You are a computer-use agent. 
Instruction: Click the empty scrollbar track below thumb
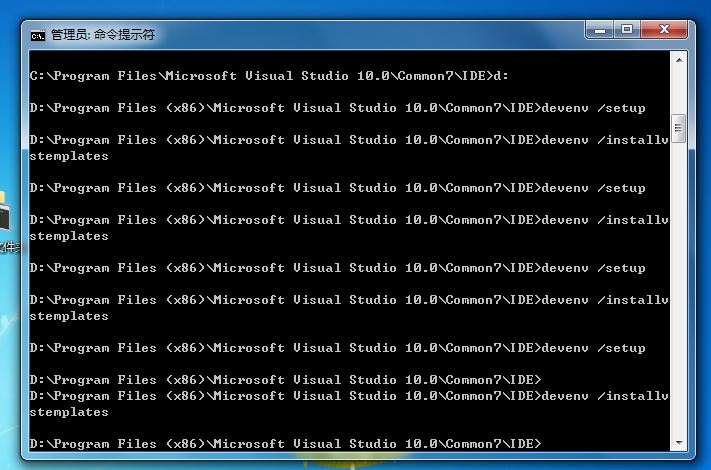point(678,300)
